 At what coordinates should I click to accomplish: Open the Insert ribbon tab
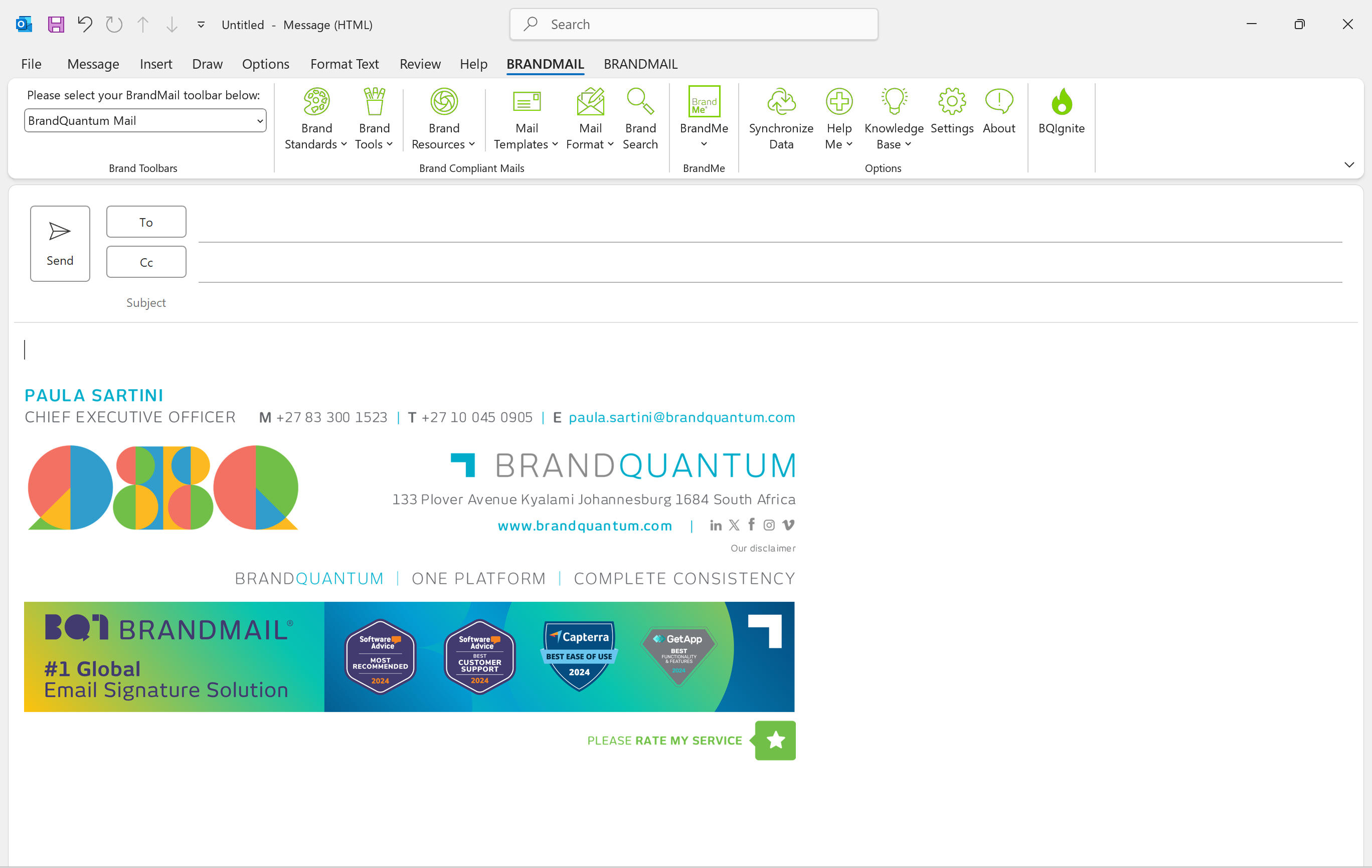click(155, 64)
